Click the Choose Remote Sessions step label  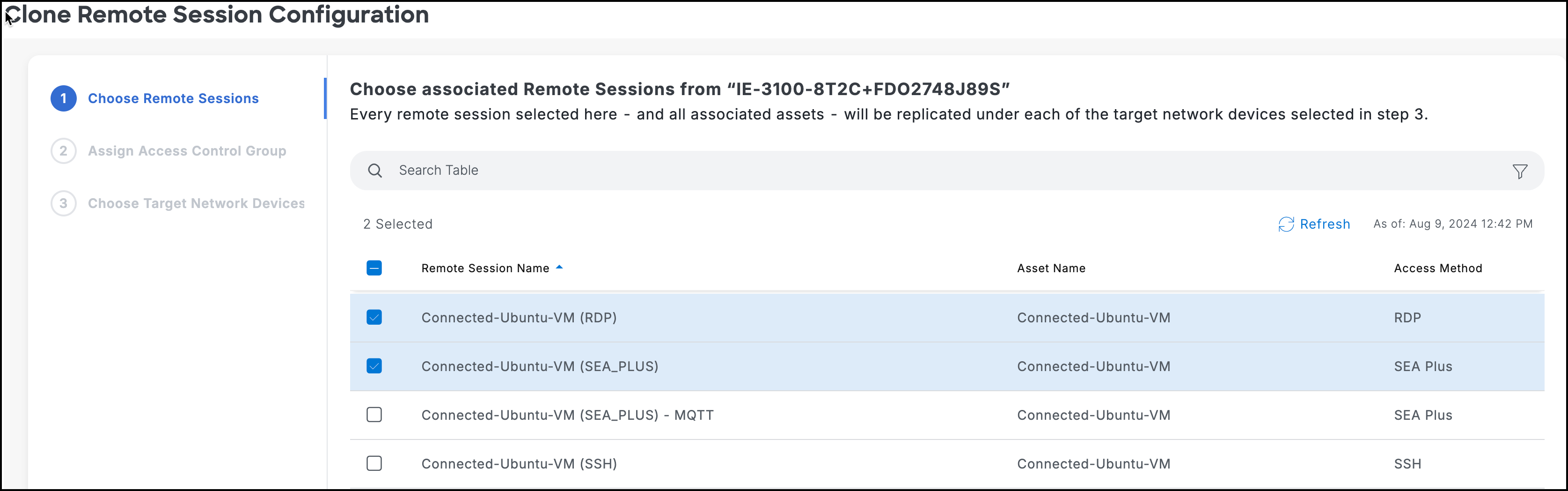coord(173,98)
